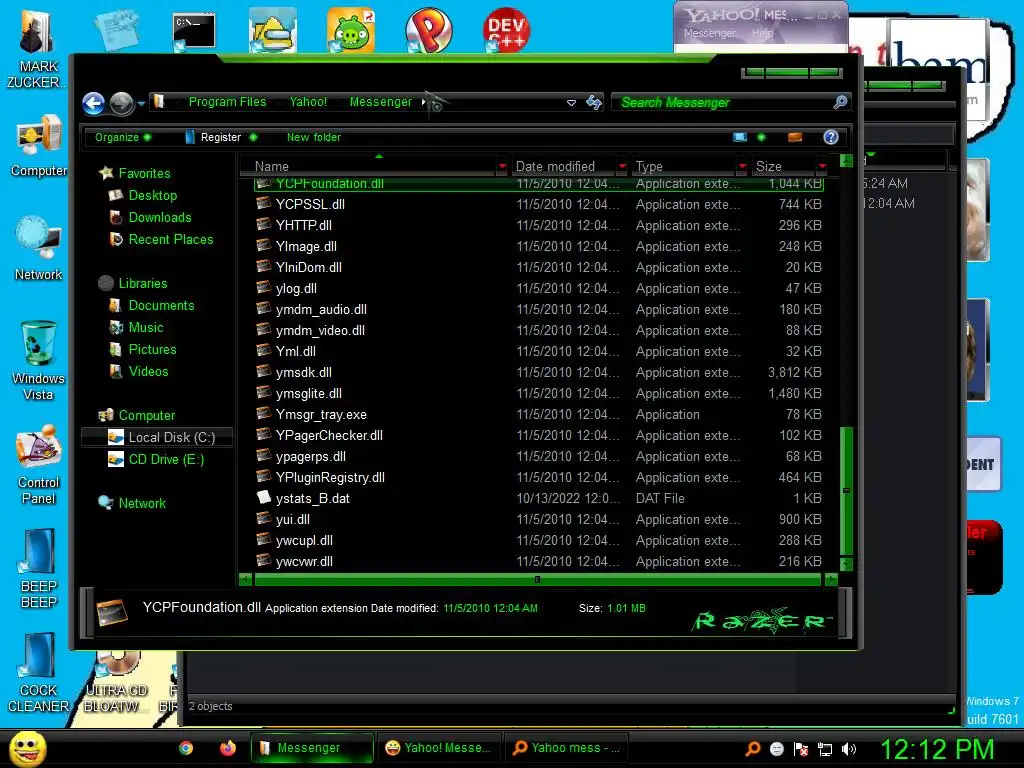Open the Type column filter dropdown
The image size is (1024, 768).
click(x=742, y=167)
